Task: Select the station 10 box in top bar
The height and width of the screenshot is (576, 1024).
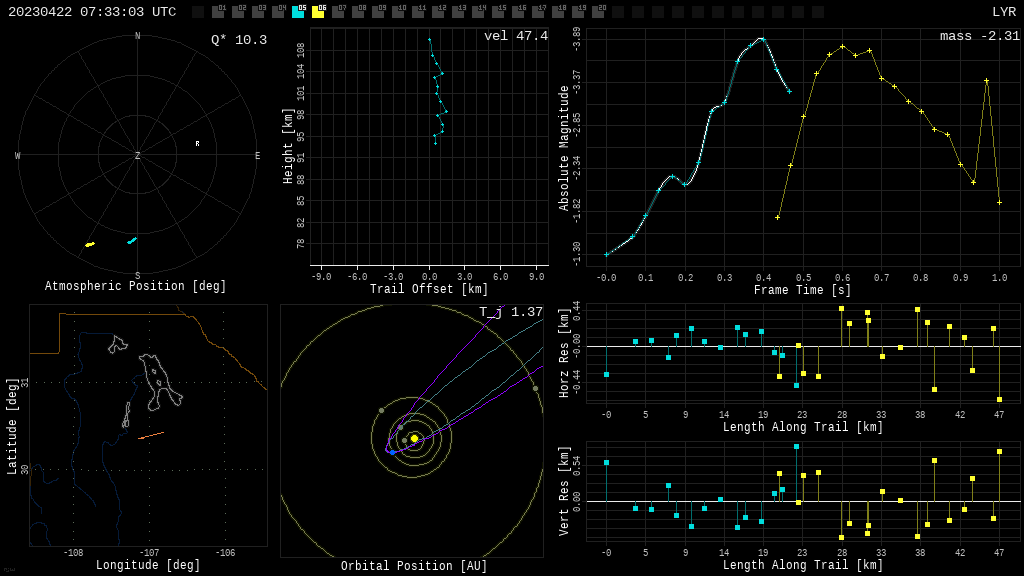Action: pyautogui.click(x=398, y=12)
